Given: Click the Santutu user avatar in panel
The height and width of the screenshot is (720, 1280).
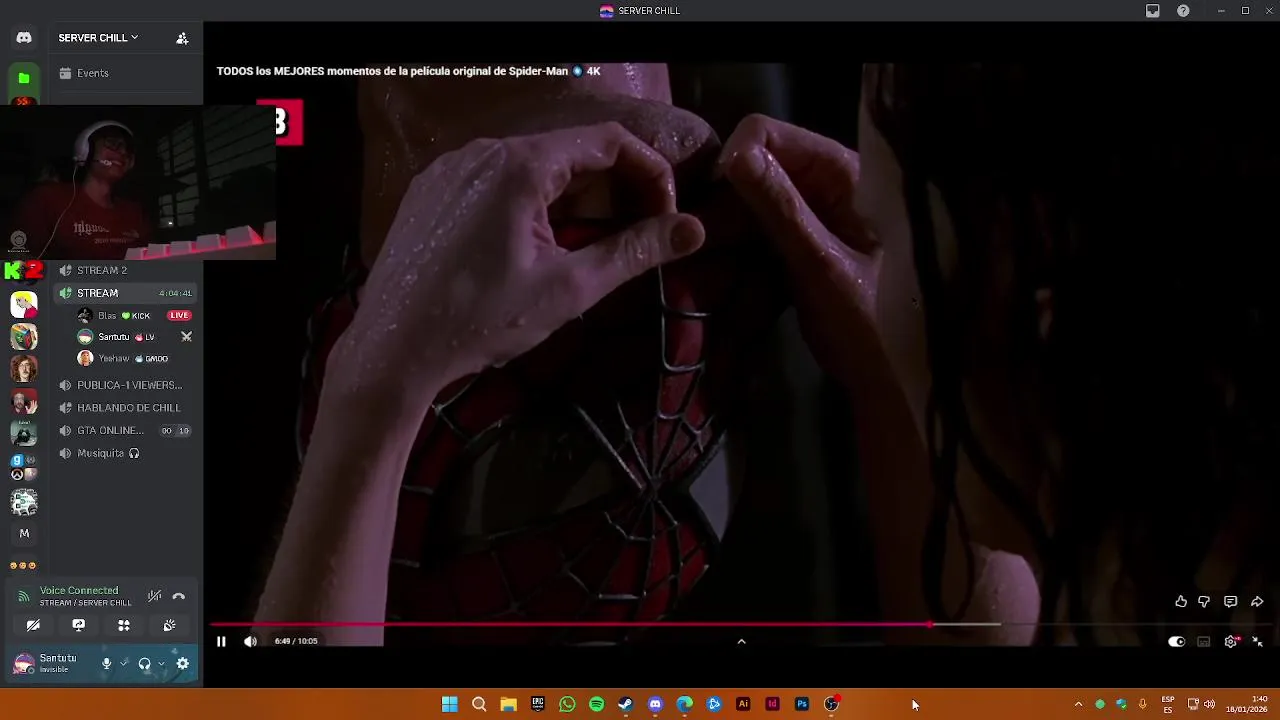Looking at the screenshot, I should pos(23,663).
